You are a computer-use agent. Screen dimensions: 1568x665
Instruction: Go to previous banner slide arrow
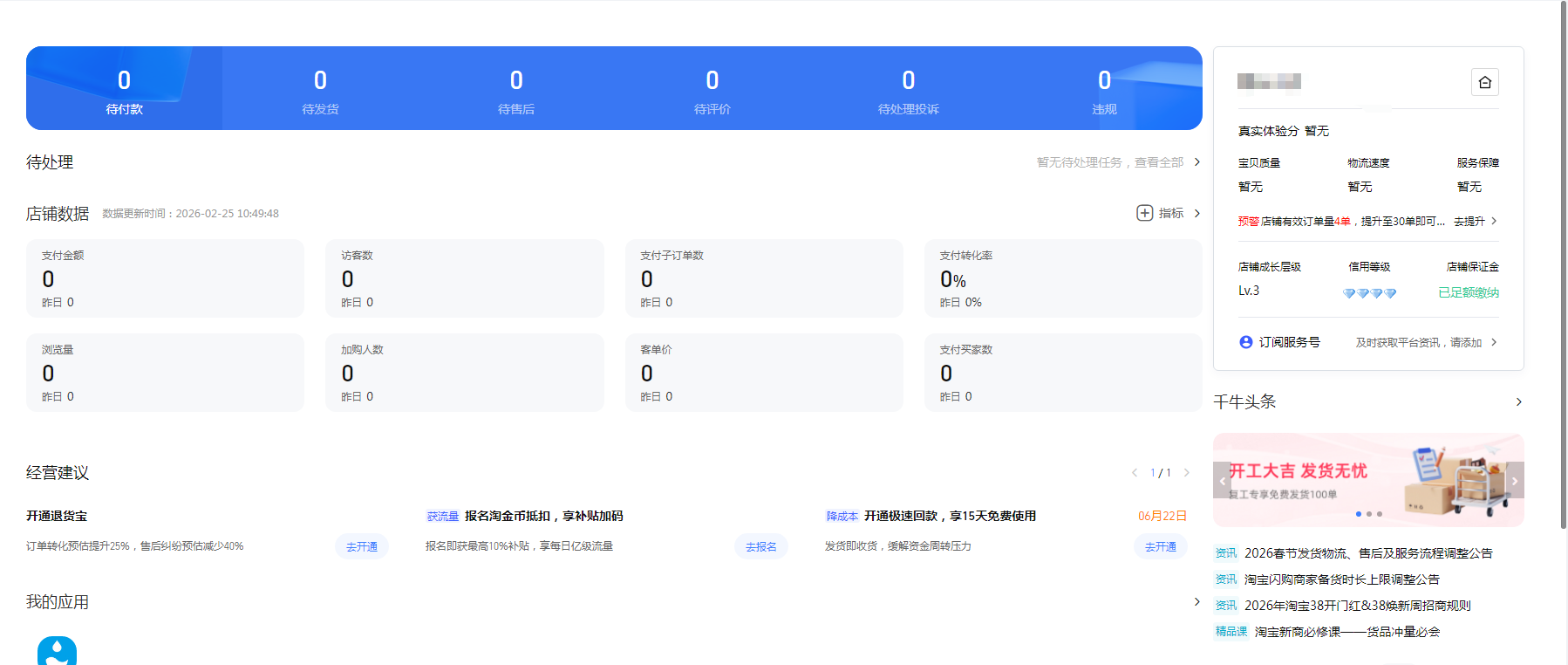pyautogui.click(x=1222, y=481)
